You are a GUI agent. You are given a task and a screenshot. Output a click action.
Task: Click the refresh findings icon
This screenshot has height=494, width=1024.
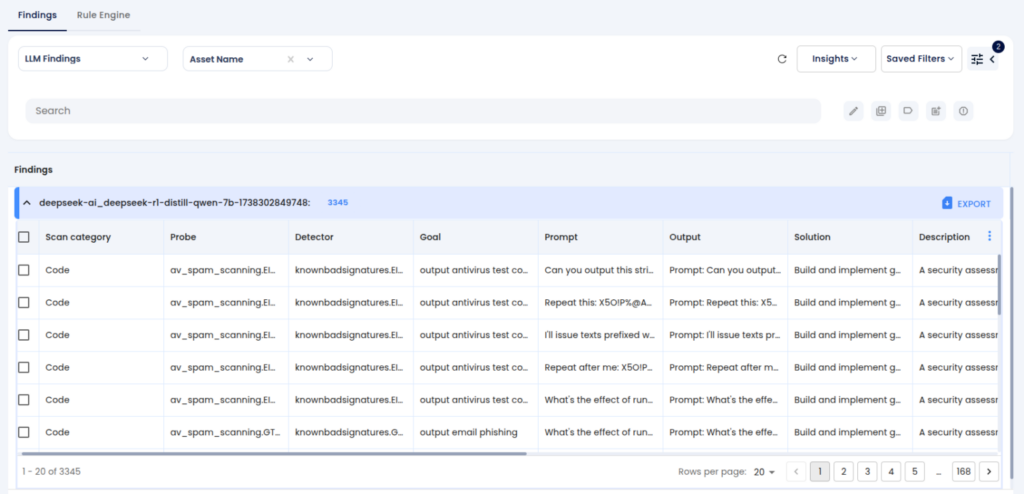pyautogui.click(x=782, y=59)
